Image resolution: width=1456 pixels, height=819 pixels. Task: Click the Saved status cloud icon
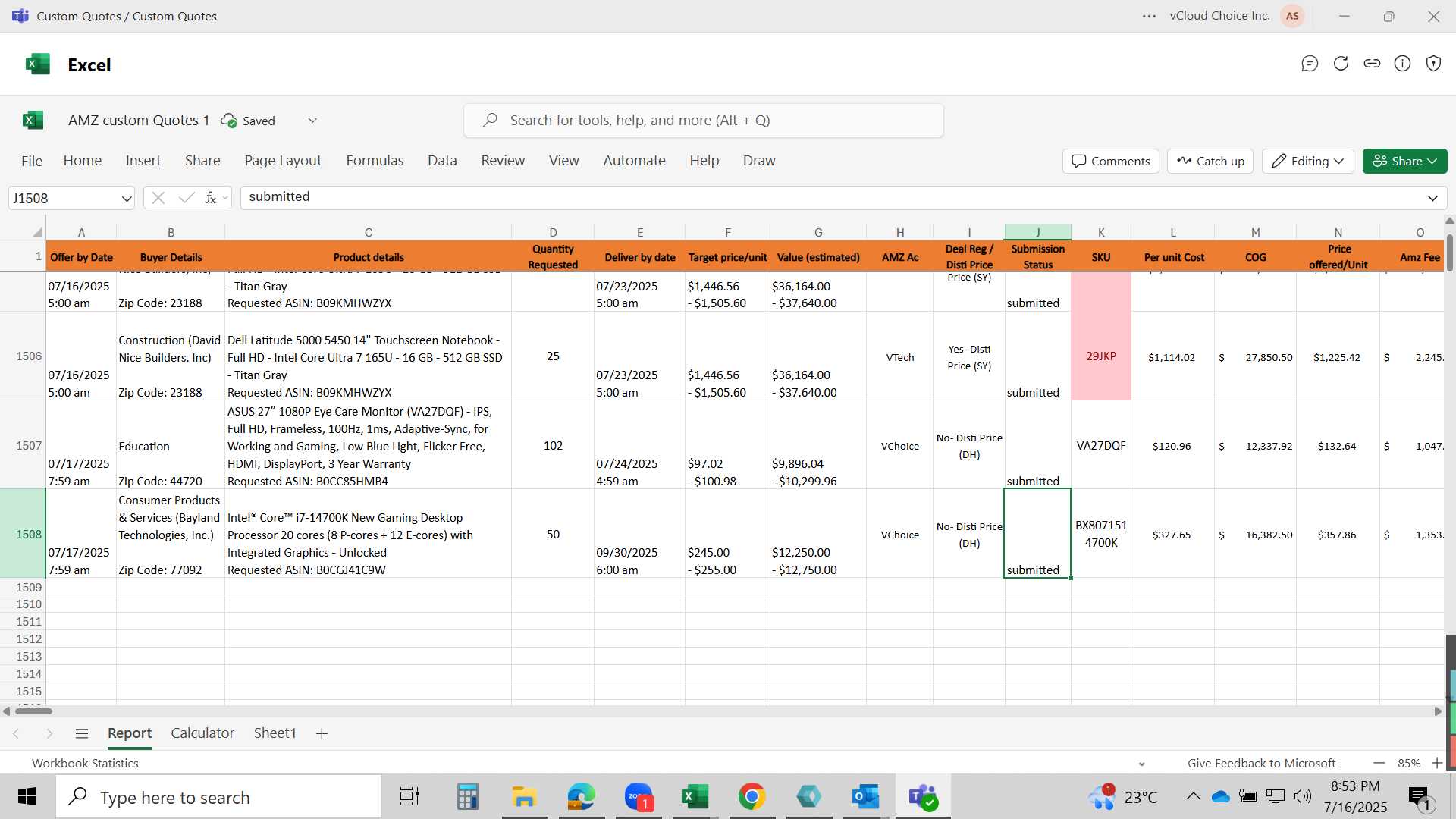coord(228,121)
